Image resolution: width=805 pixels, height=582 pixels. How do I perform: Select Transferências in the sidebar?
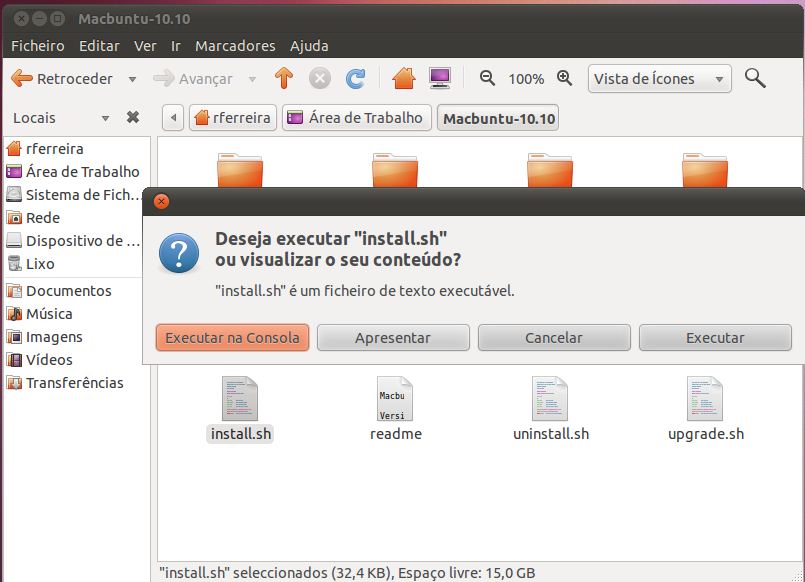(x=74, y=383)
